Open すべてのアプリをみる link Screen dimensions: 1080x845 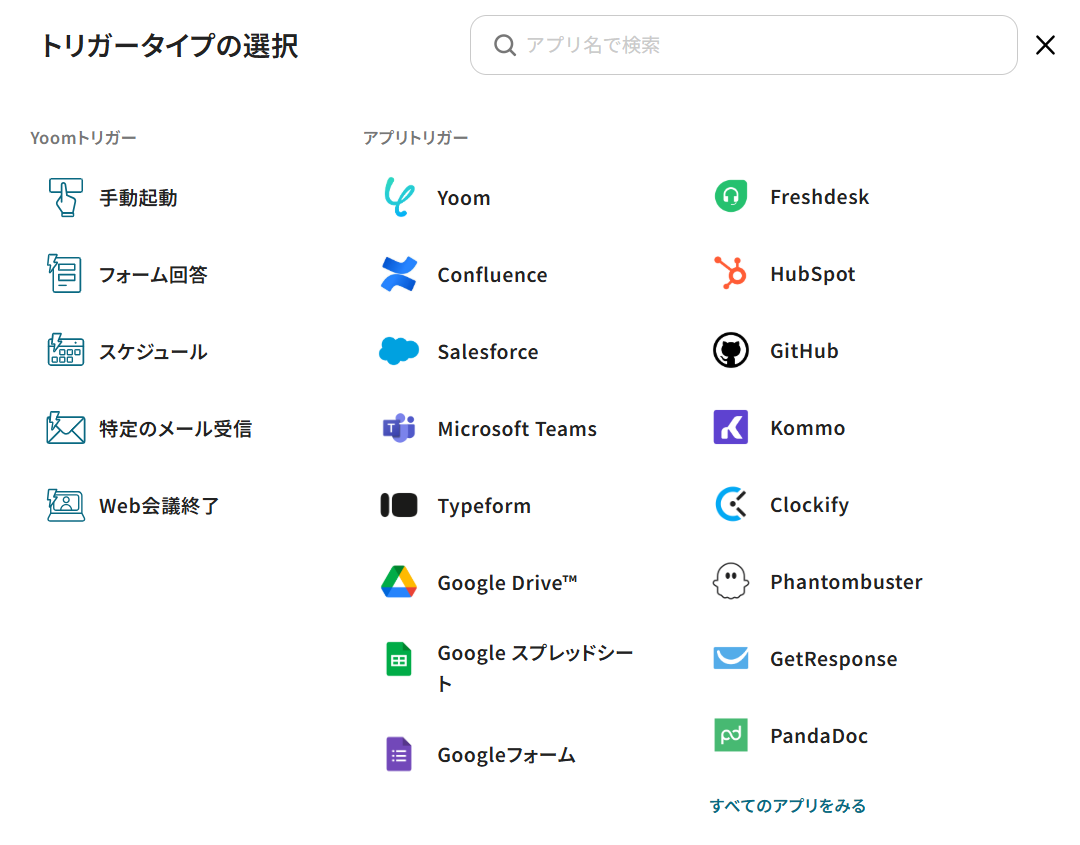(788, 805)
